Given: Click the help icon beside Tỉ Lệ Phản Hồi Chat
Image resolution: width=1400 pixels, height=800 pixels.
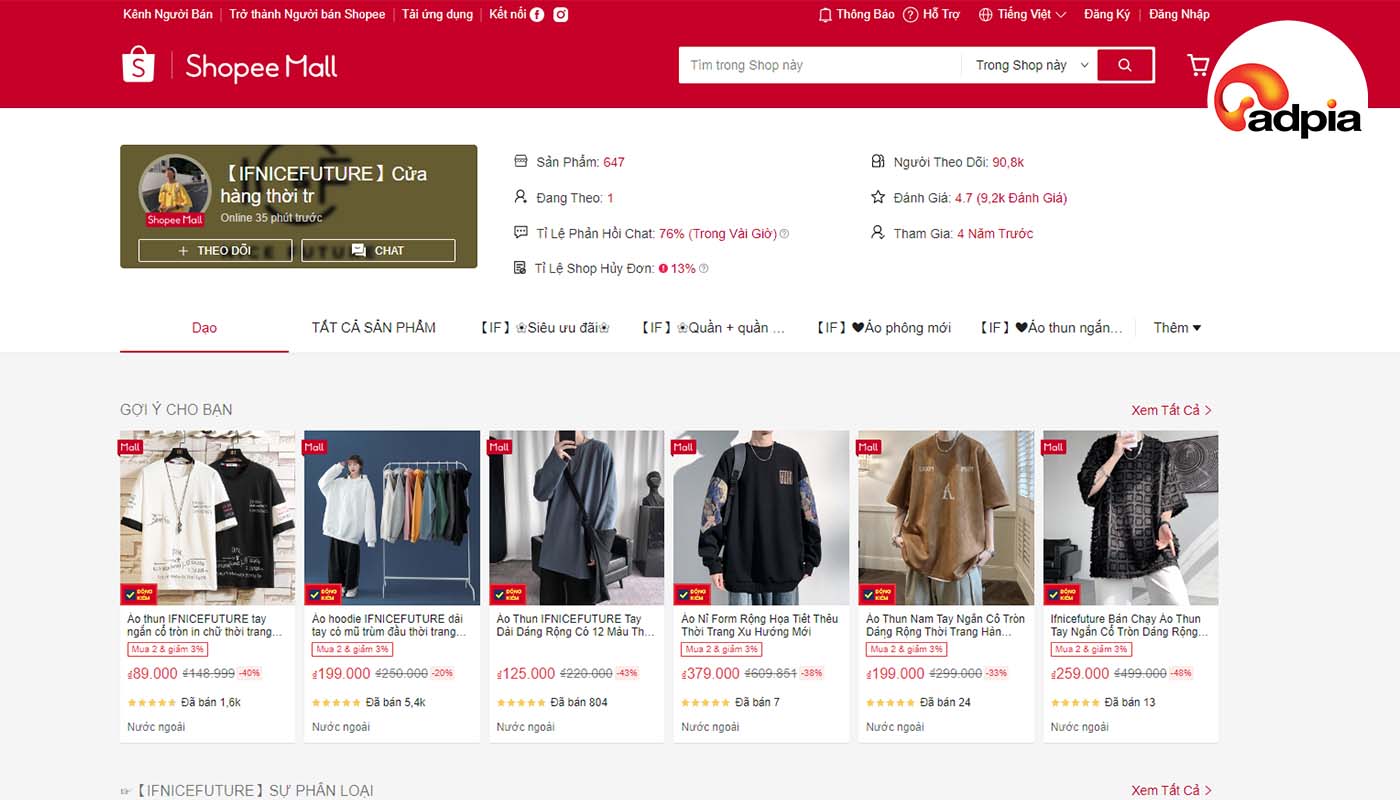Looking at the screenshot, I should pyautogui.click(x=784, y=234).
